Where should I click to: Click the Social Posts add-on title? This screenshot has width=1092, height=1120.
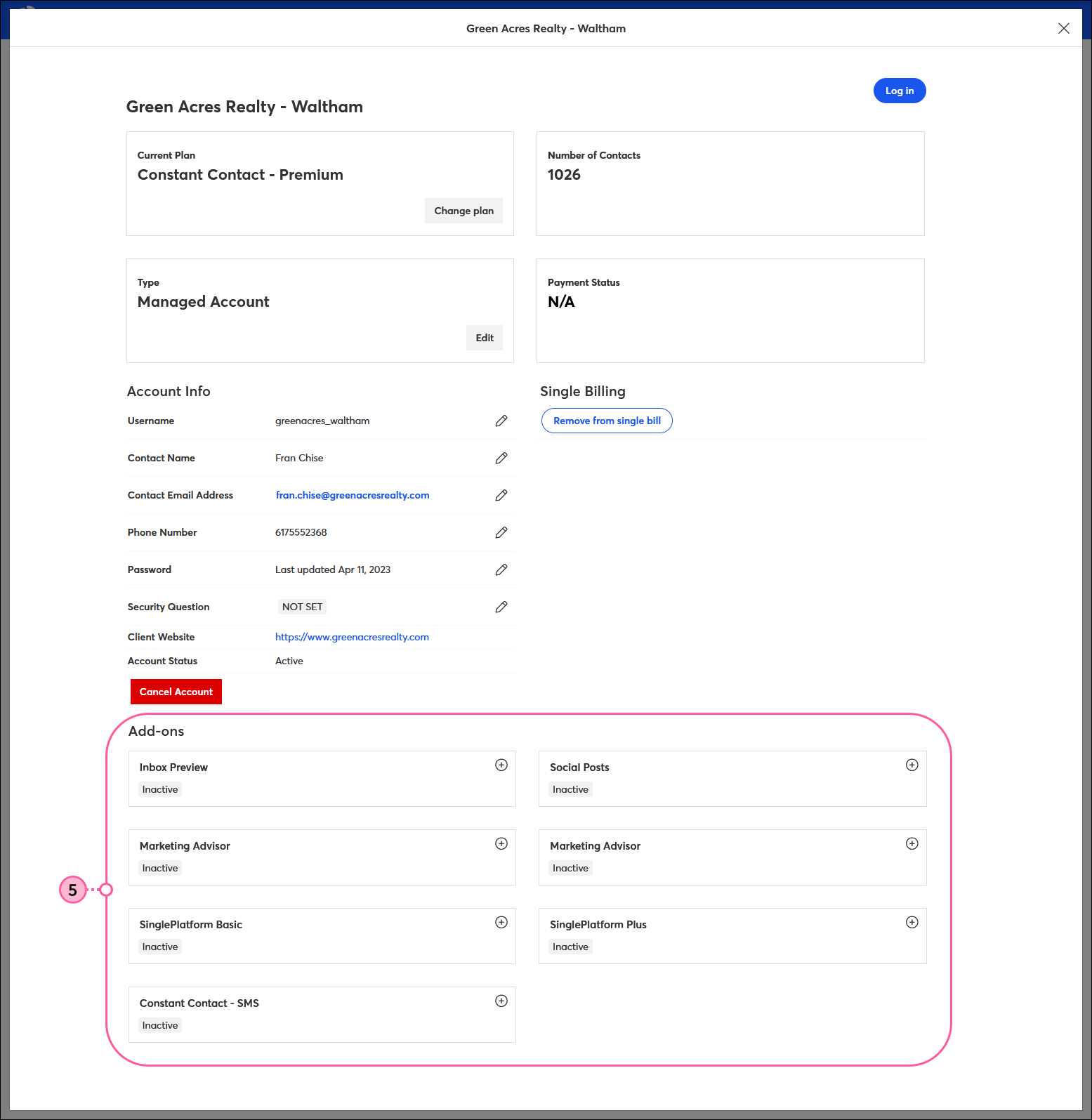[579, 767]
